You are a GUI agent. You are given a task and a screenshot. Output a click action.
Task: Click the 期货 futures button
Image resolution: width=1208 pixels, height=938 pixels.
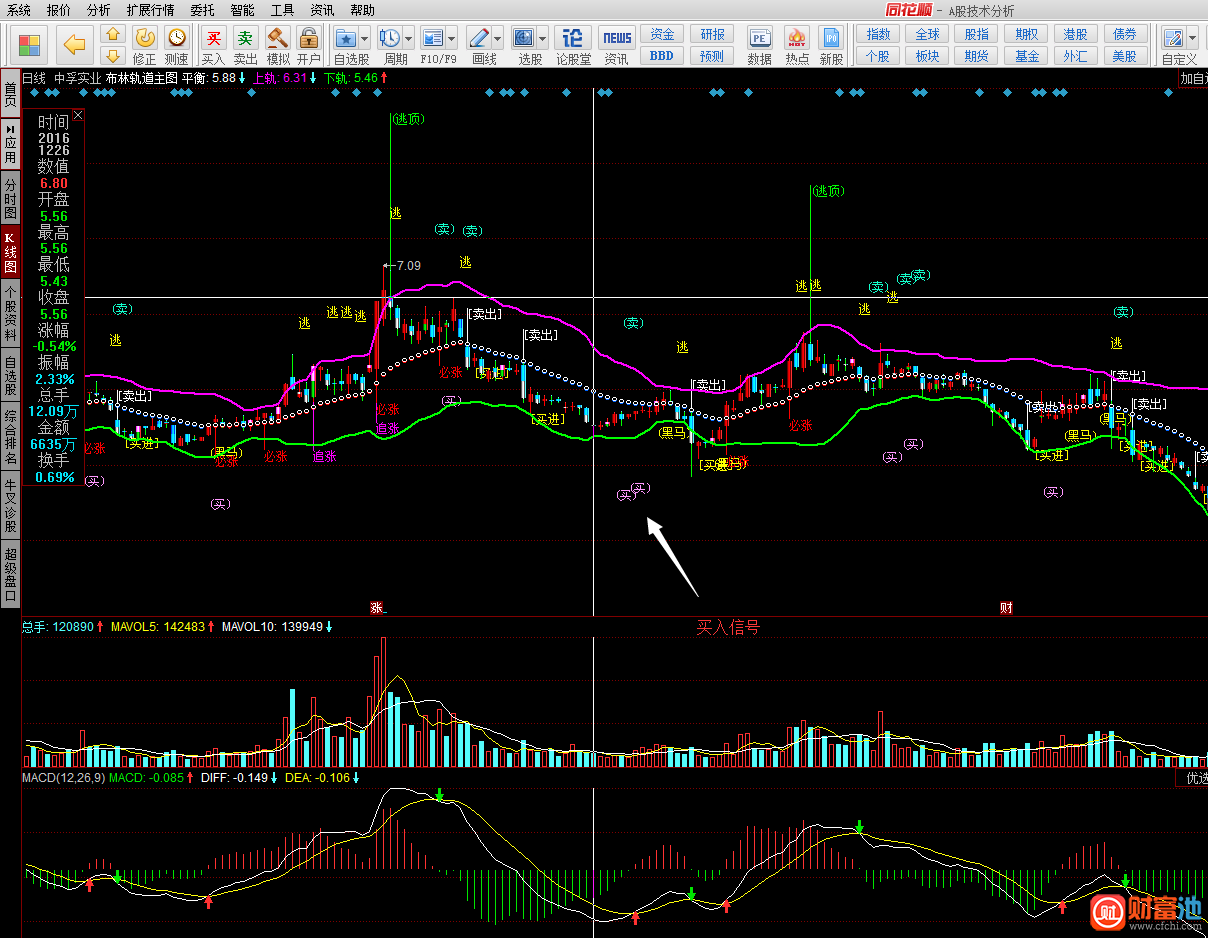point(977,56)
